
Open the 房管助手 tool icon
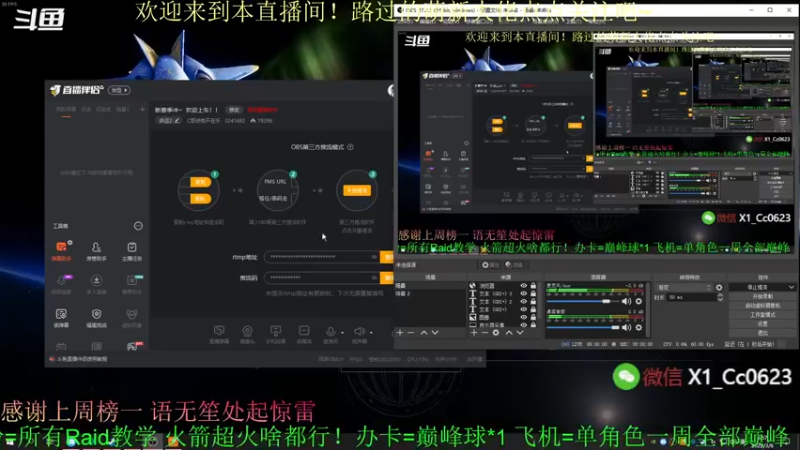(96, 247)
